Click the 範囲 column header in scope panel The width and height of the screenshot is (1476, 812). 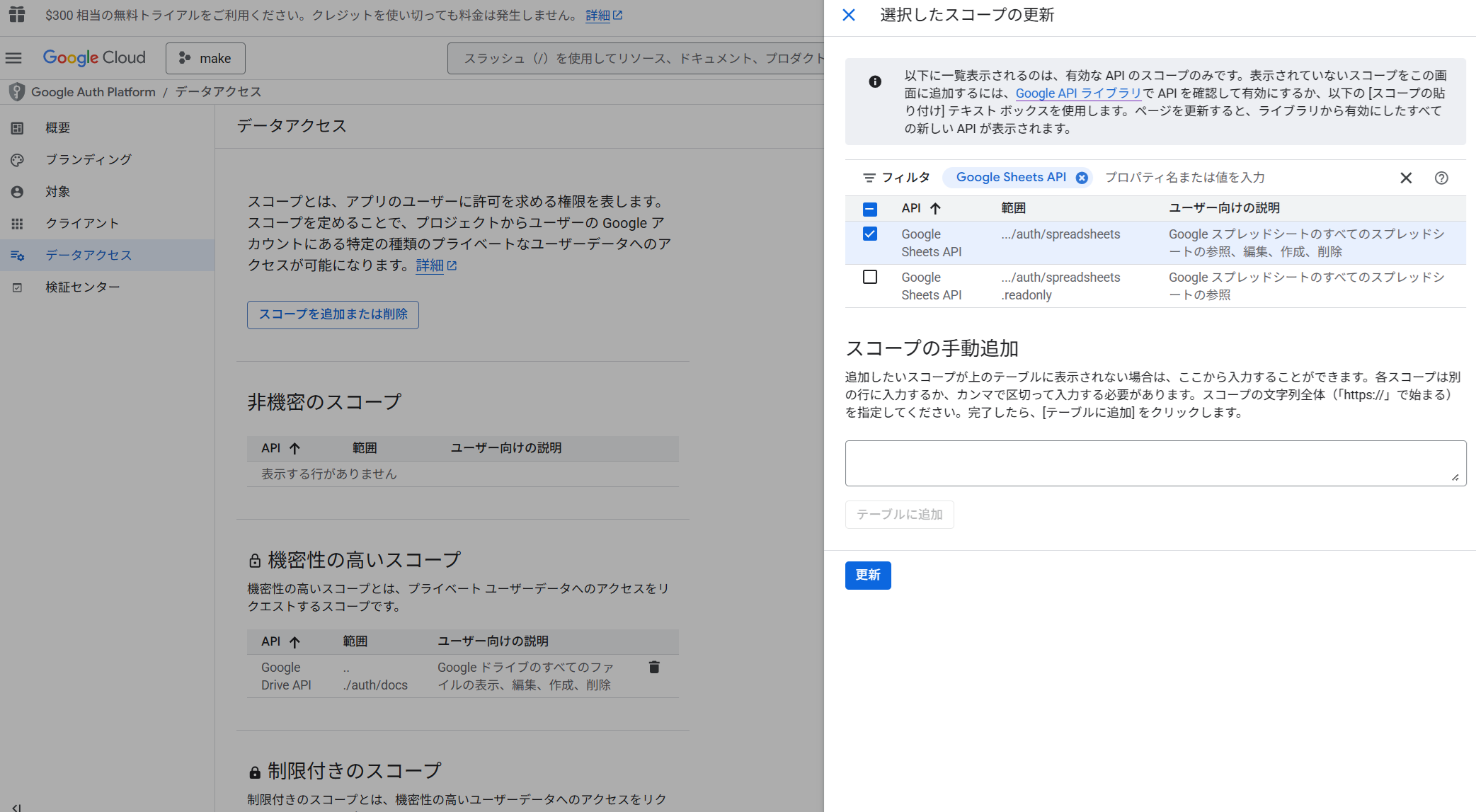click(x=1013, y=208)
